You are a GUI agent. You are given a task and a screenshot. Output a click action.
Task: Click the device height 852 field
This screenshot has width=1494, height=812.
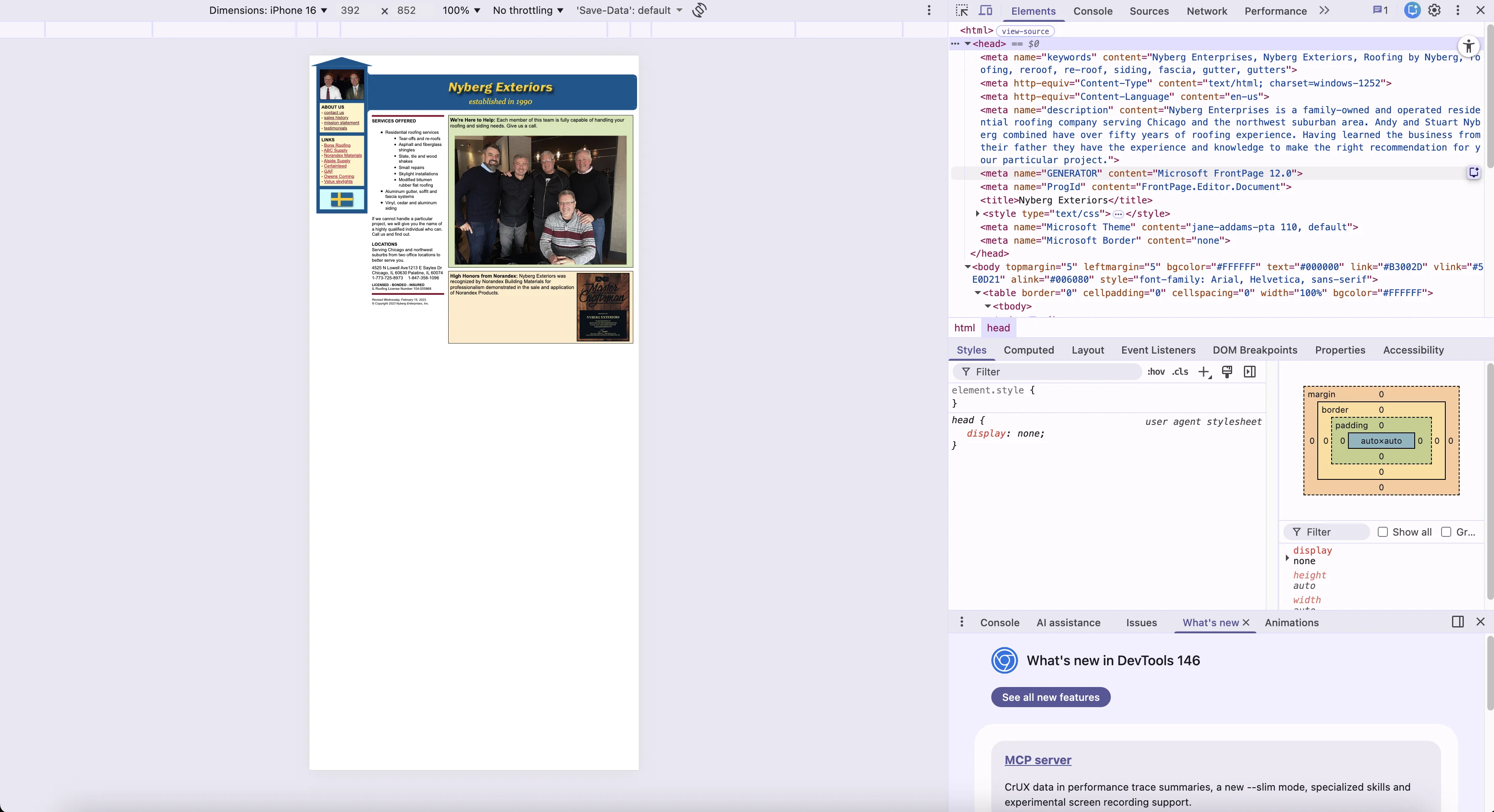click(x=407, y=10)
